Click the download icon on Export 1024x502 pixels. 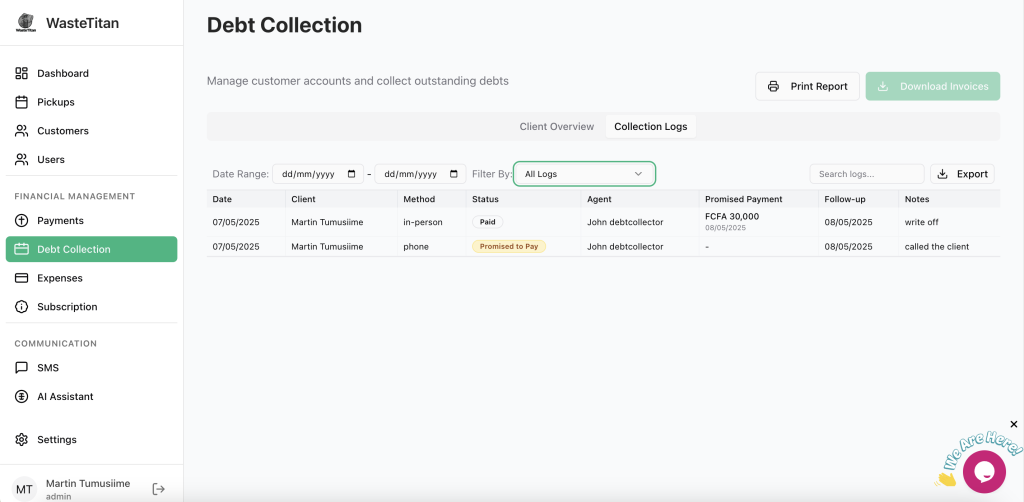point(942,174)
